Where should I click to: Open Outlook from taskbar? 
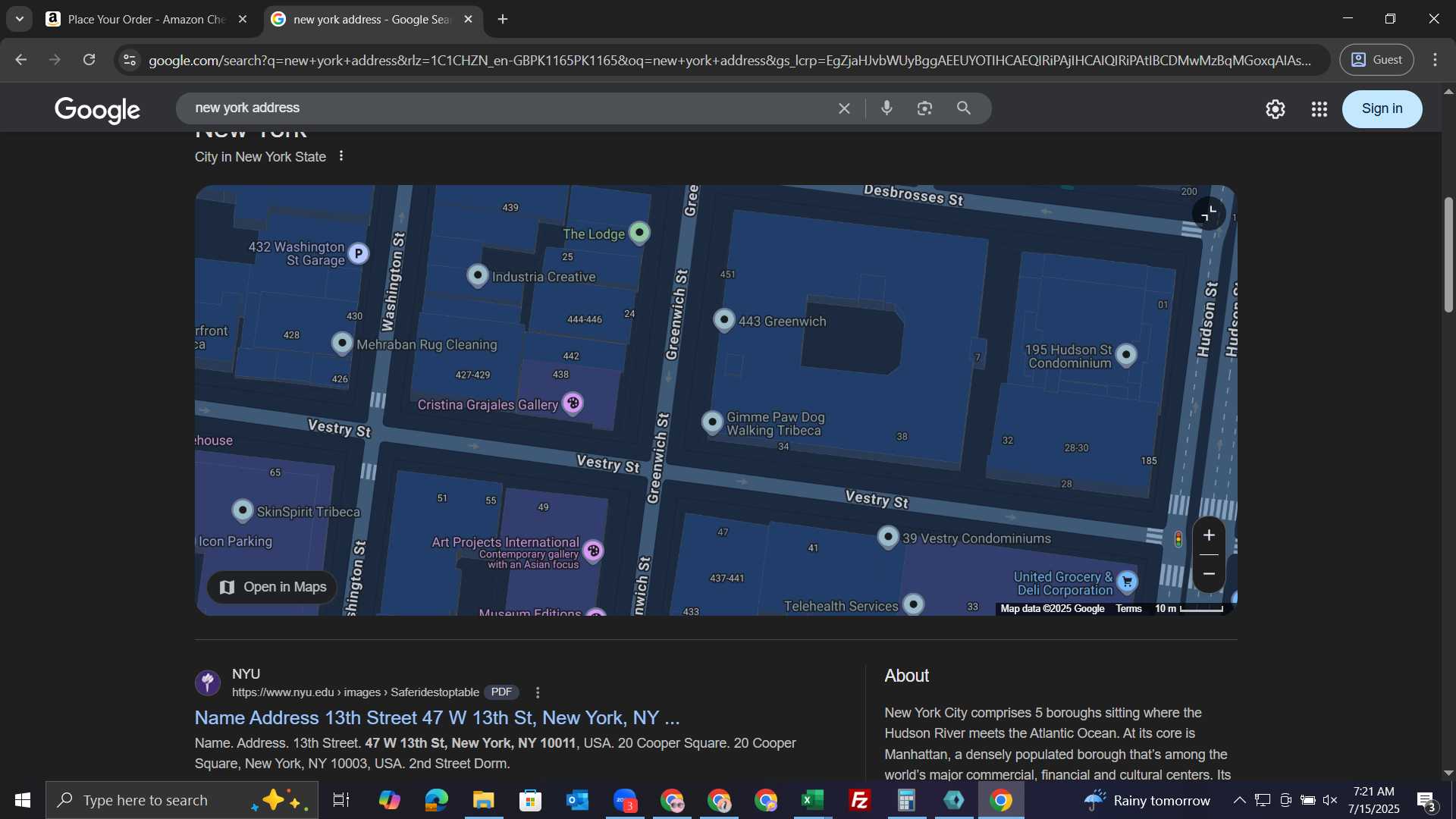click(x=578, y=800)
